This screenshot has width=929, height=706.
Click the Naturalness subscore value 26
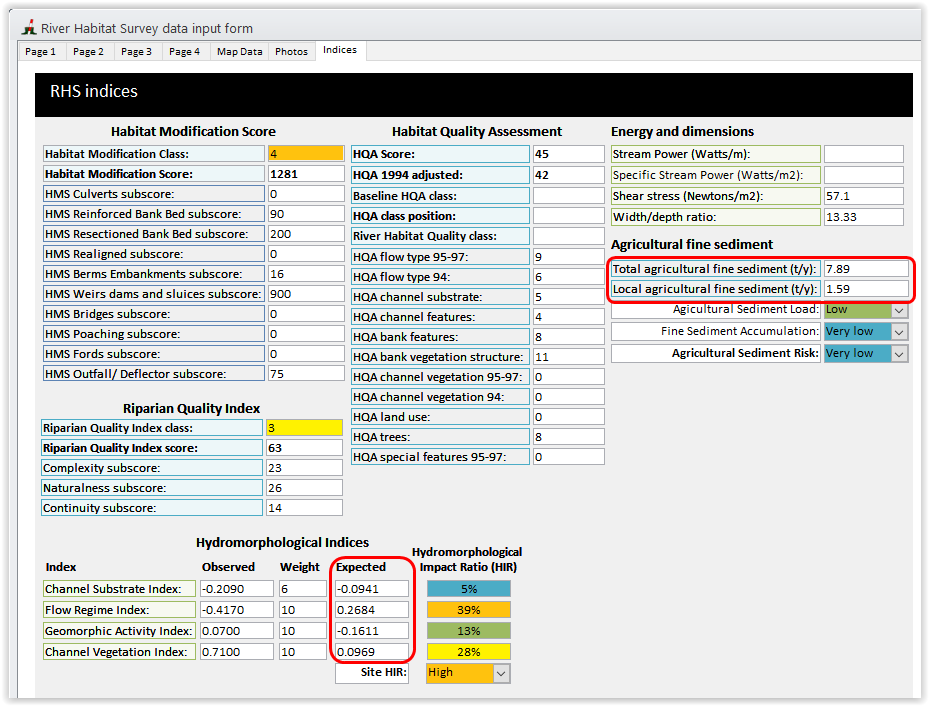305,489
